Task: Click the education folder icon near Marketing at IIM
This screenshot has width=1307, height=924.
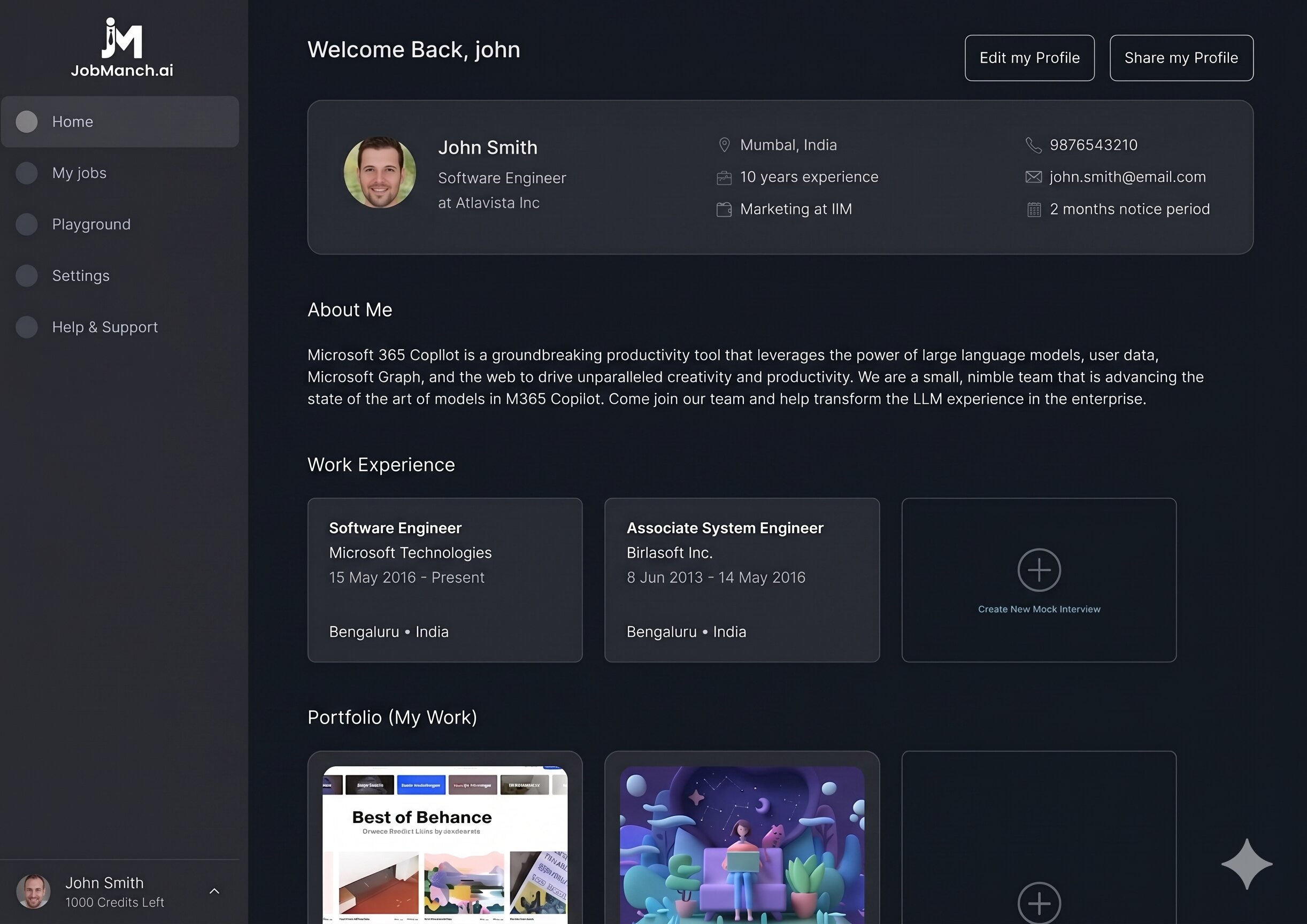Action: (x=724, y=210)
